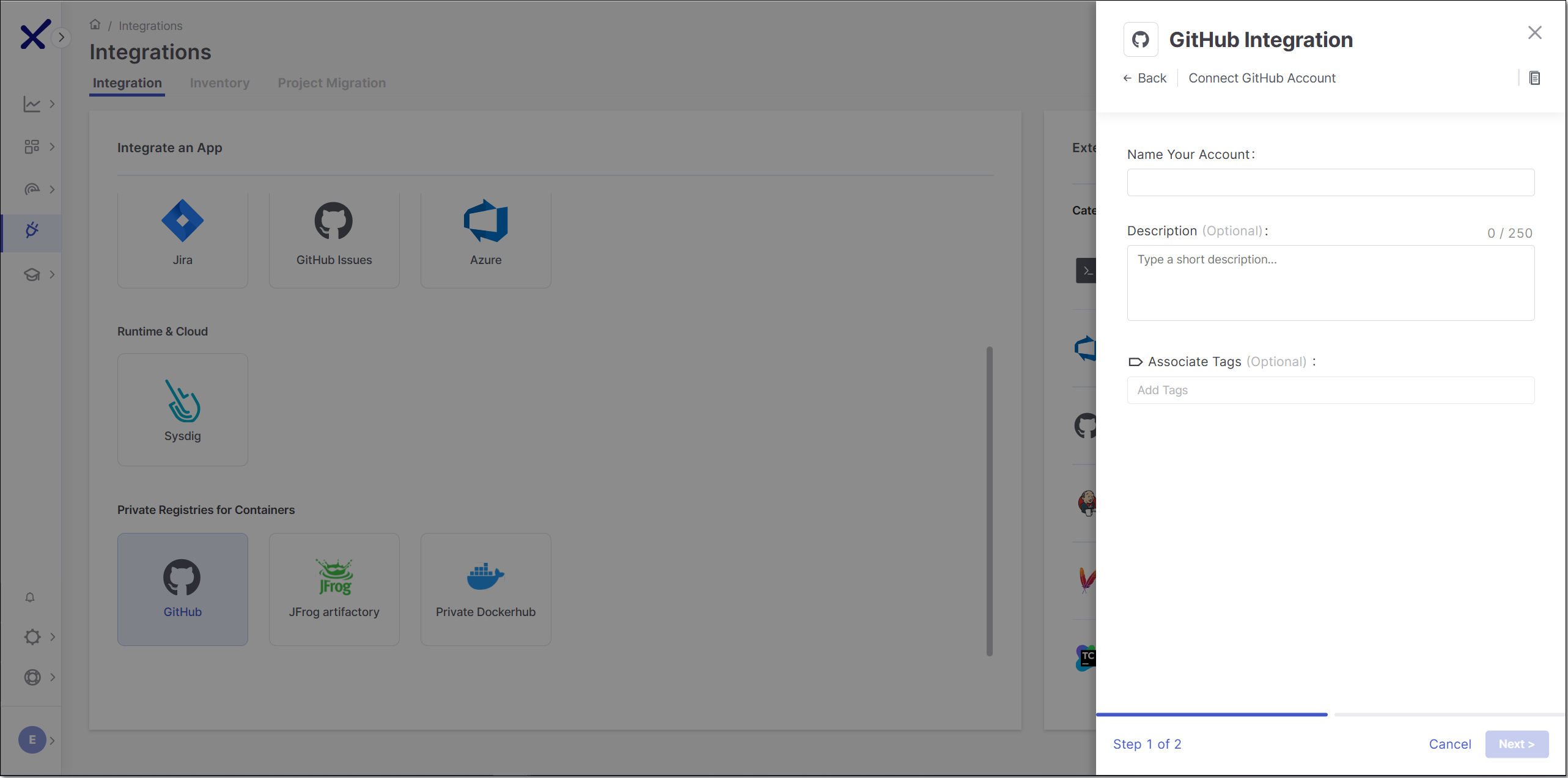Click the Integrations breadcrumb link
The width and height of the screenshot is (1568, 778).
click(150, 26)
